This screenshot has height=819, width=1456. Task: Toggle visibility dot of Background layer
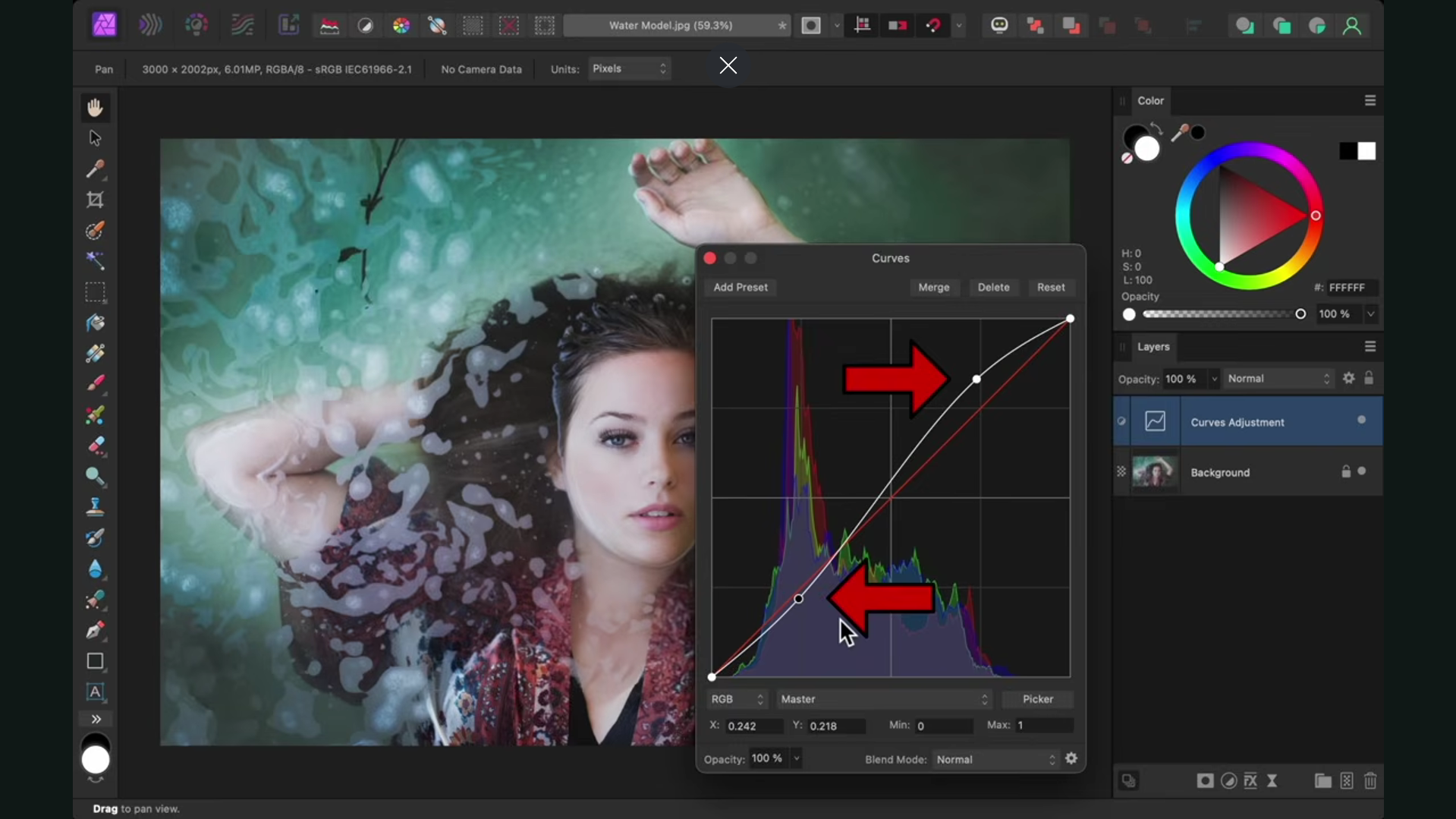point(1362,471)
